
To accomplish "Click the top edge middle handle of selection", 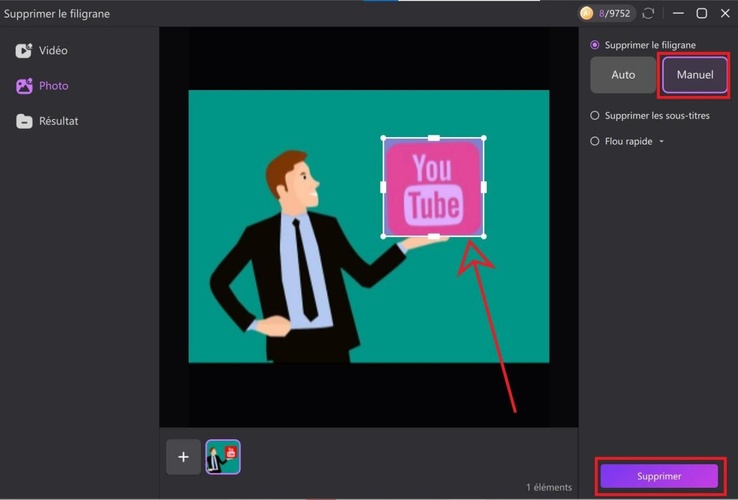I will tap(433, 138).
